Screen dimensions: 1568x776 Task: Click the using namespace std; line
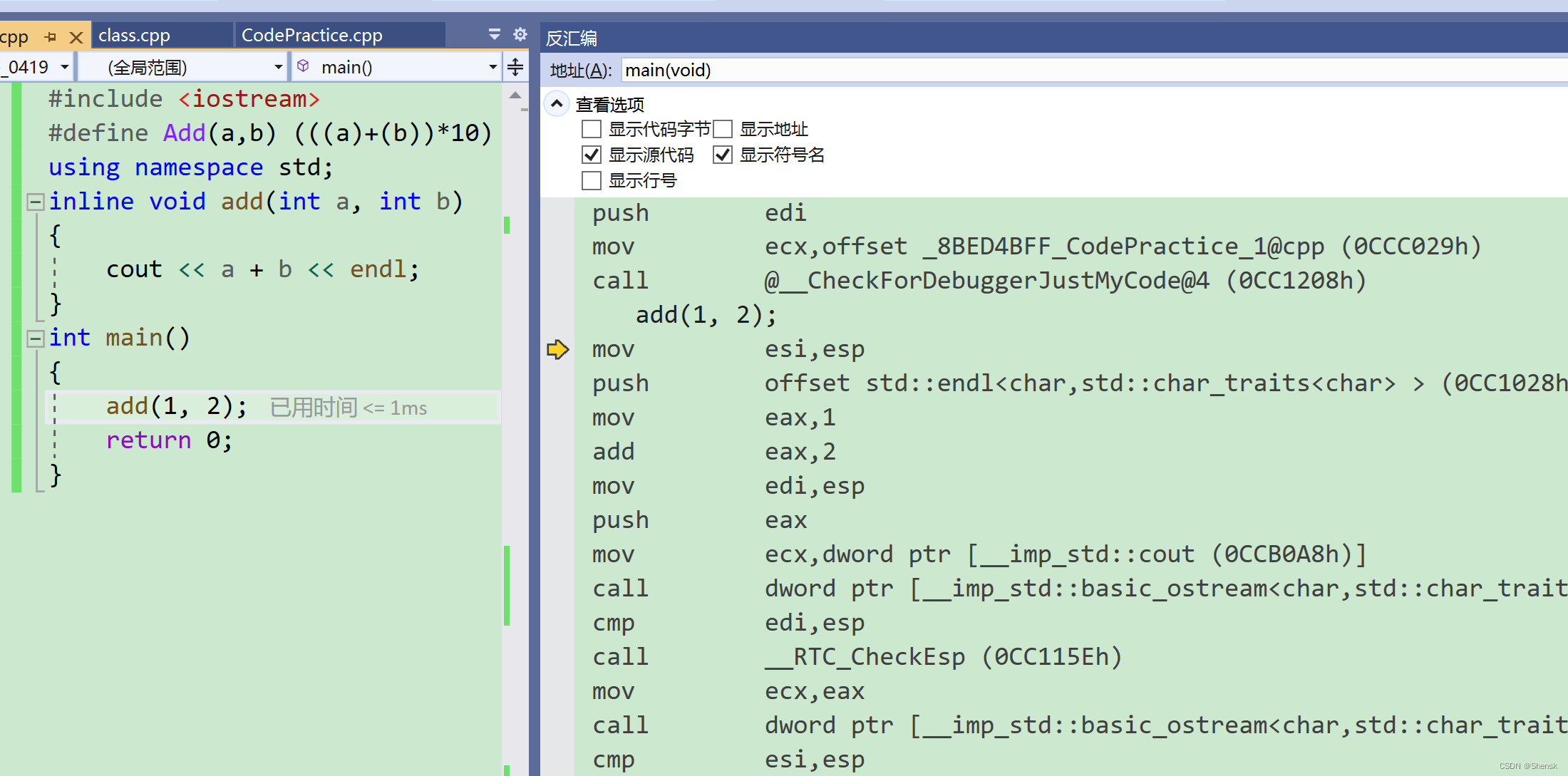[x=191, y=167]
